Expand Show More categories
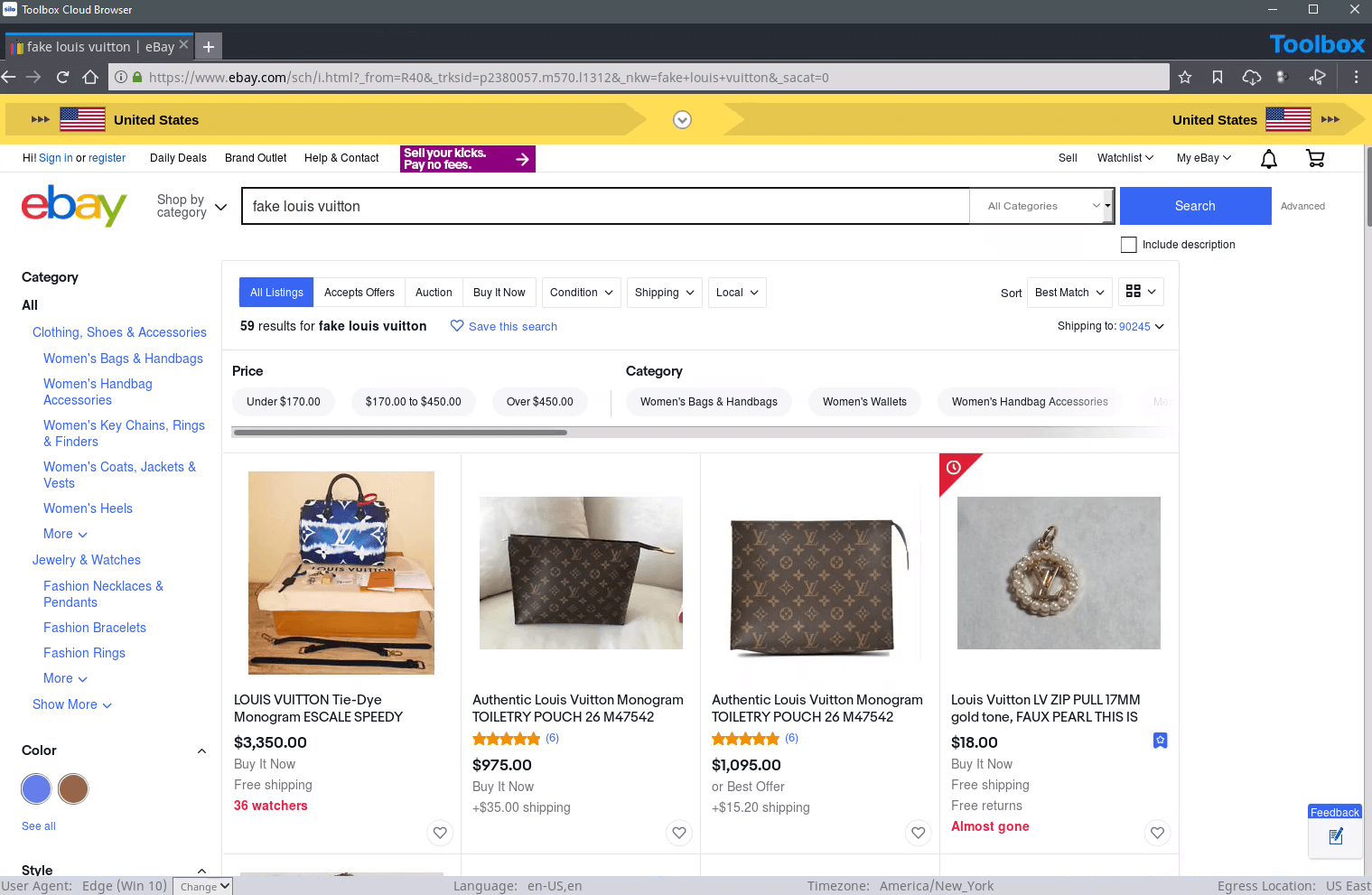Image resolution: width=1372 pixels, height=895 pixels. 72,704
